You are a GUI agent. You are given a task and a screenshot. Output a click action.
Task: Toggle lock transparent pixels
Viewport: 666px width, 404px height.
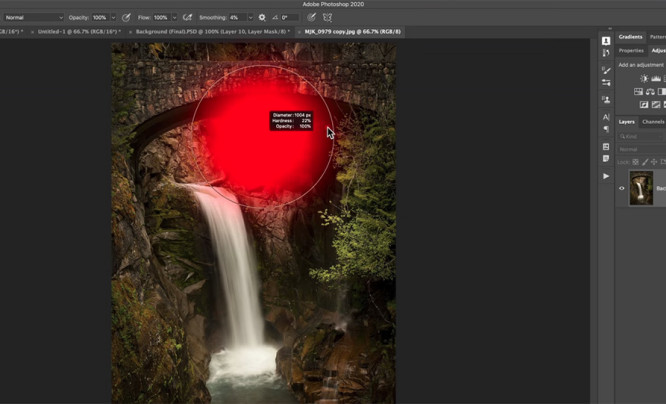pyautogui.click(x=635, y=162)
